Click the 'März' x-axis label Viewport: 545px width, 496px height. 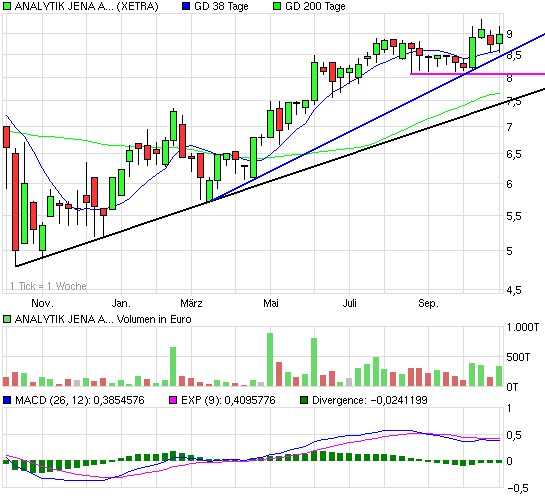coord(191,303)
